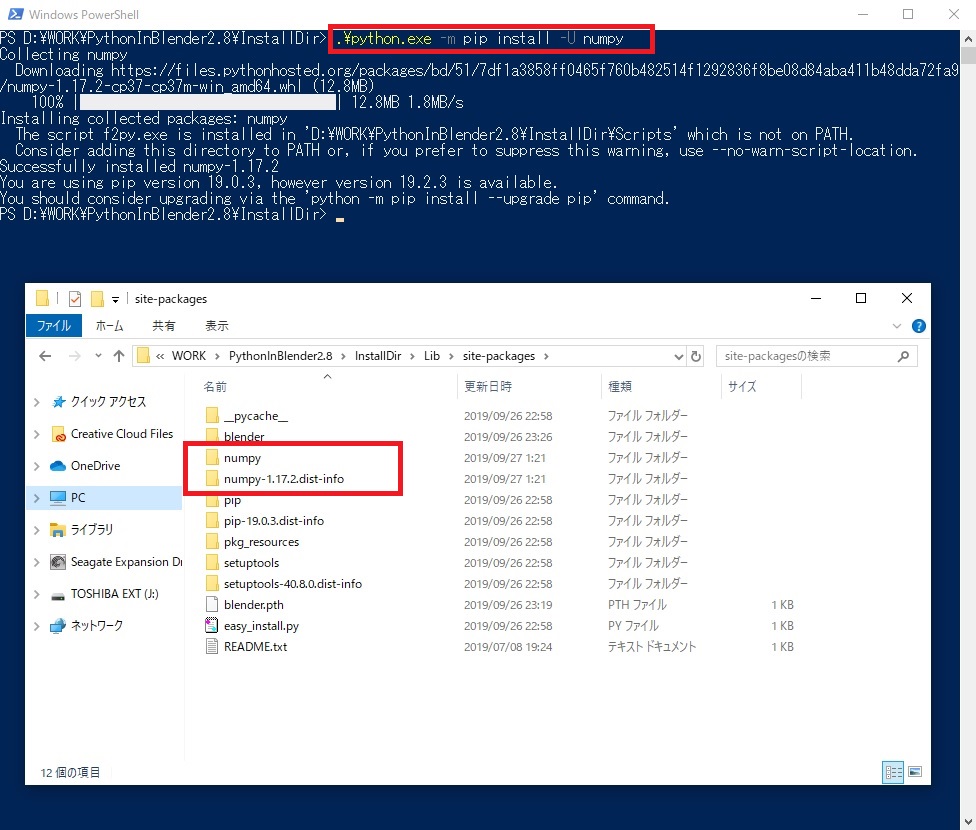Screen dimensions: 976x830
Task: Select TOSHIBA EXT (J:) drive
Action: tap(115, 593)
